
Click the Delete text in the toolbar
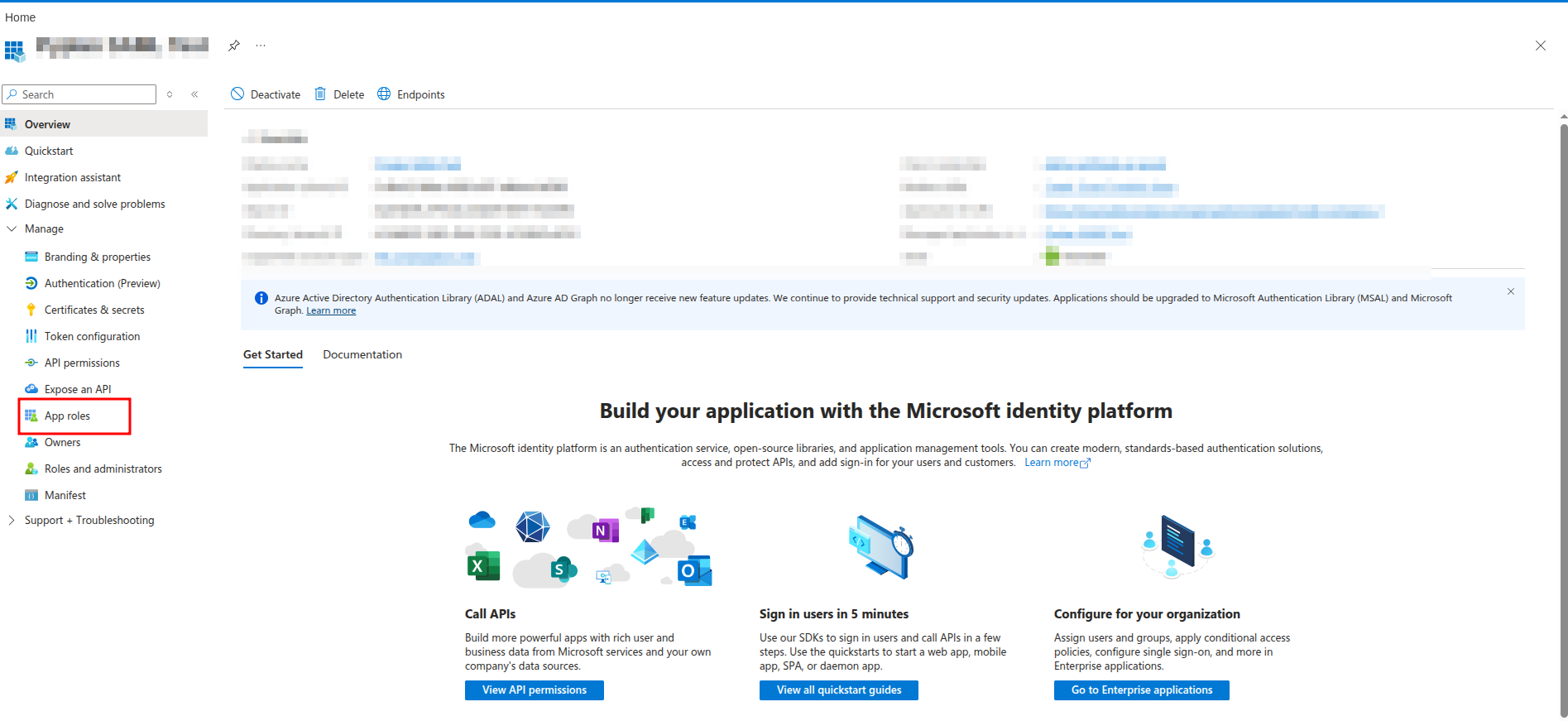pos(349,94)
